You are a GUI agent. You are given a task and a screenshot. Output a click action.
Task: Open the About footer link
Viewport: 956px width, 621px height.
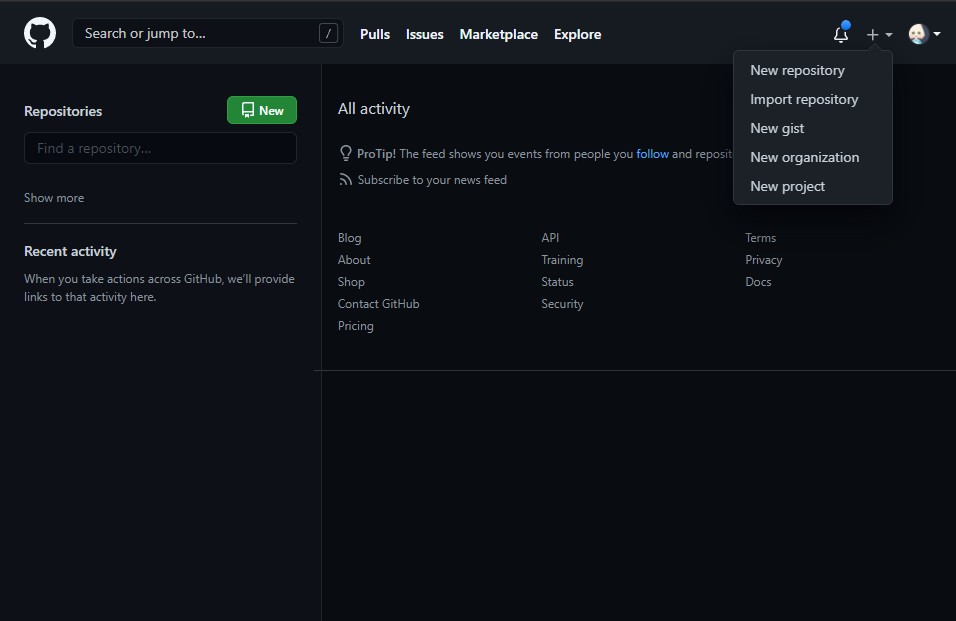(354, 260)
